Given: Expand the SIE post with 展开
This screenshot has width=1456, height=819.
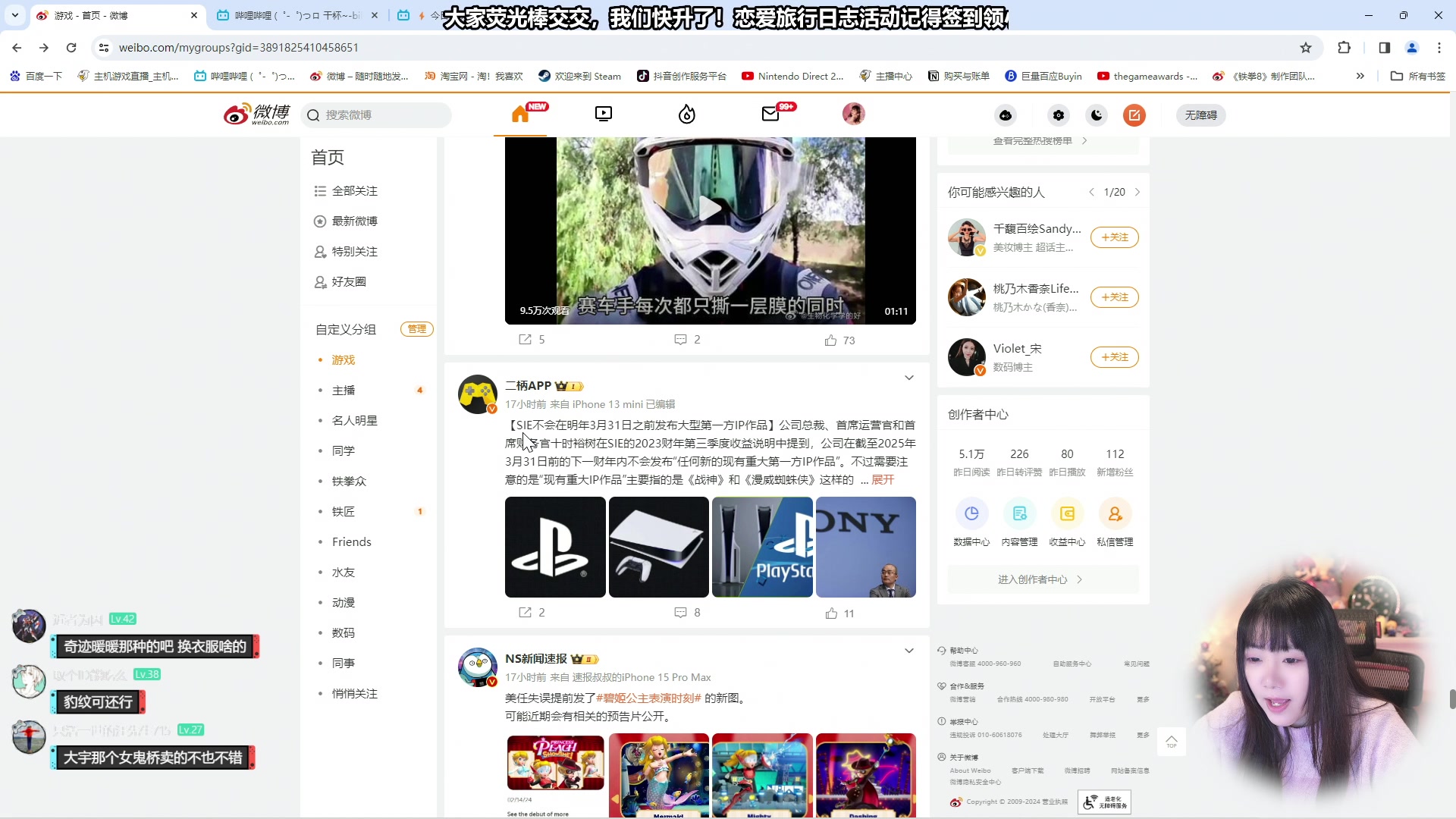Looking at the screenshot, I should [x=882, y=480].
